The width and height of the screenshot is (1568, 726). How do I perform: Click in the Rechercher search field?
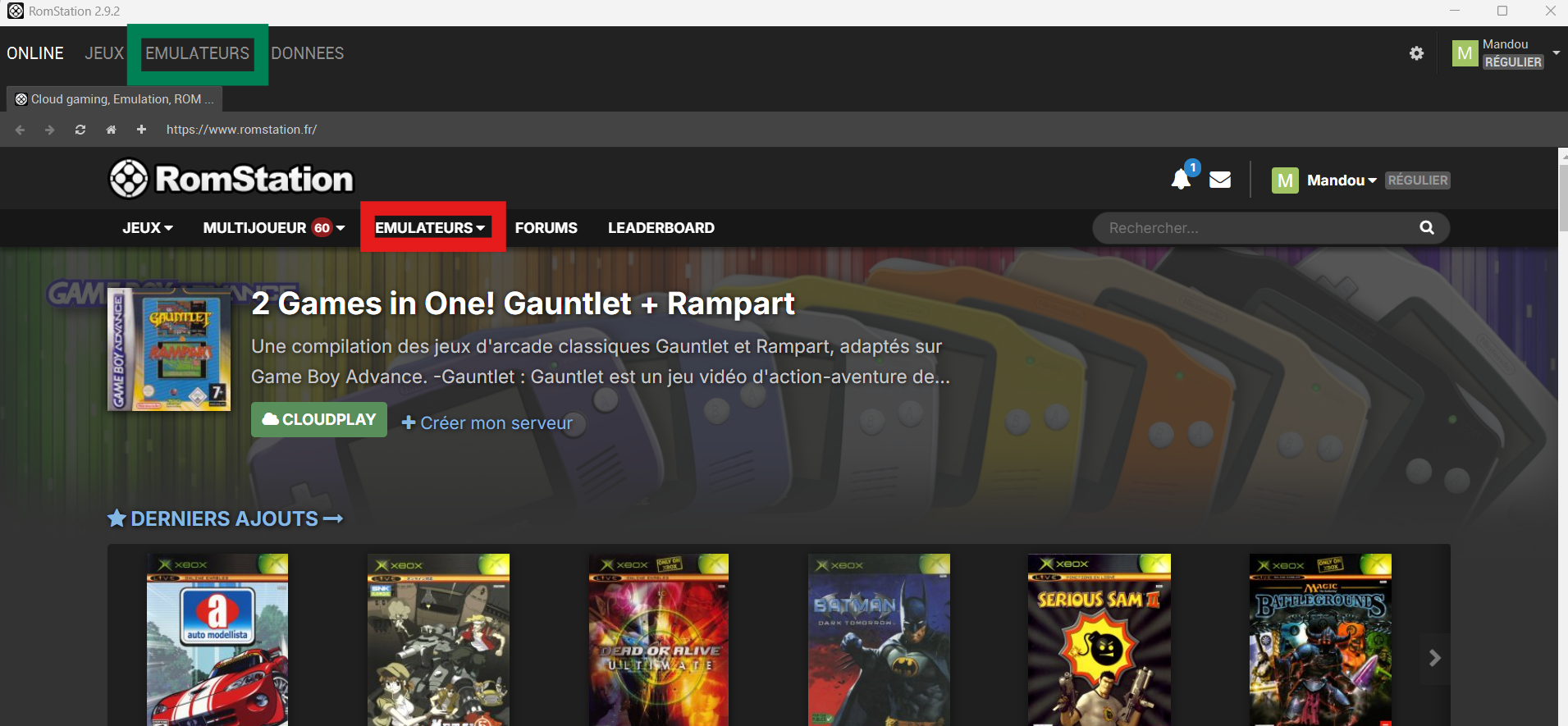tap(1255, 228)
